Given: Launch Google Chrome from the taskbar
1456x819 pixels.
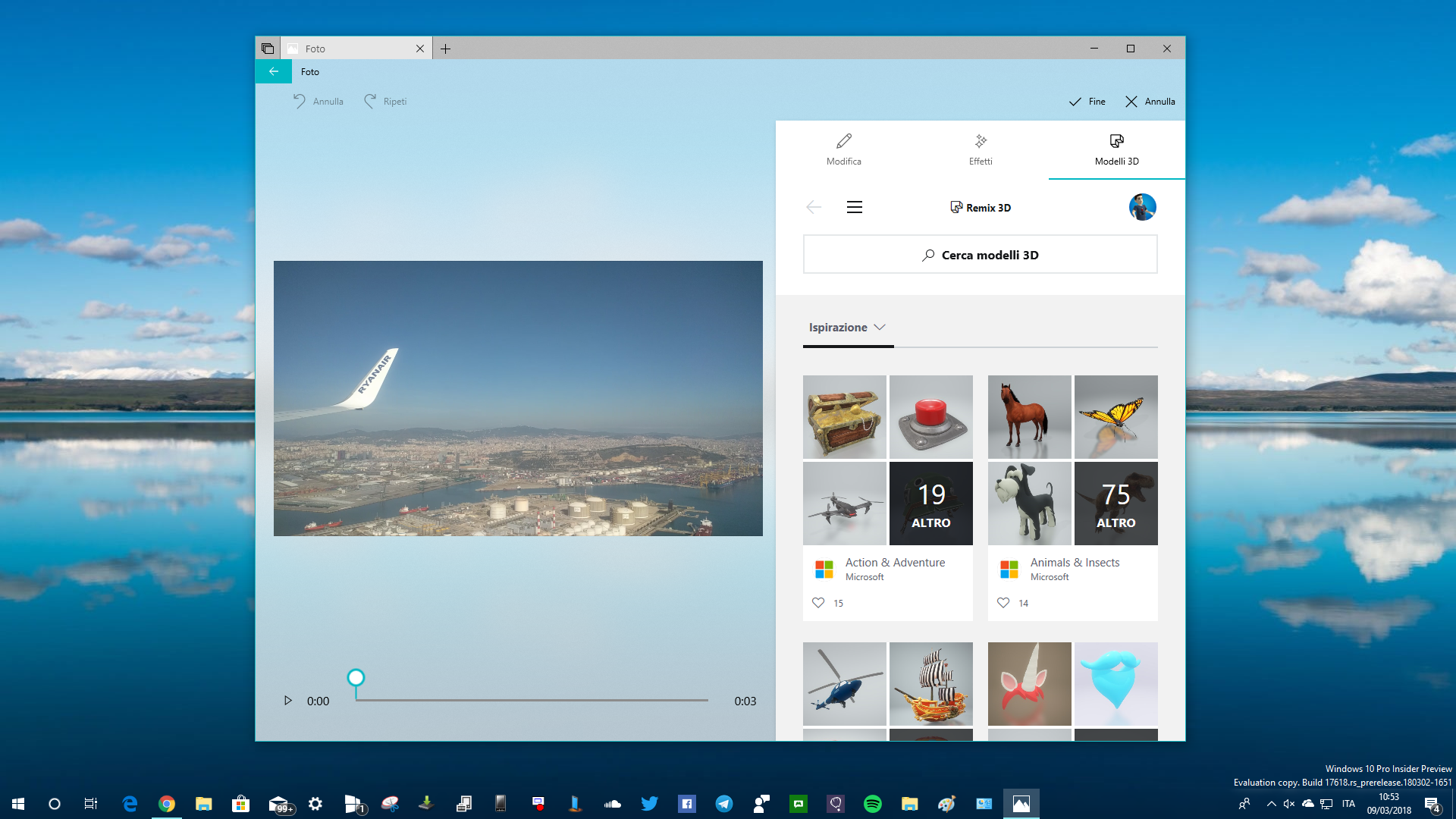Looking at the screenshot, I should click(x=167, y=804).
